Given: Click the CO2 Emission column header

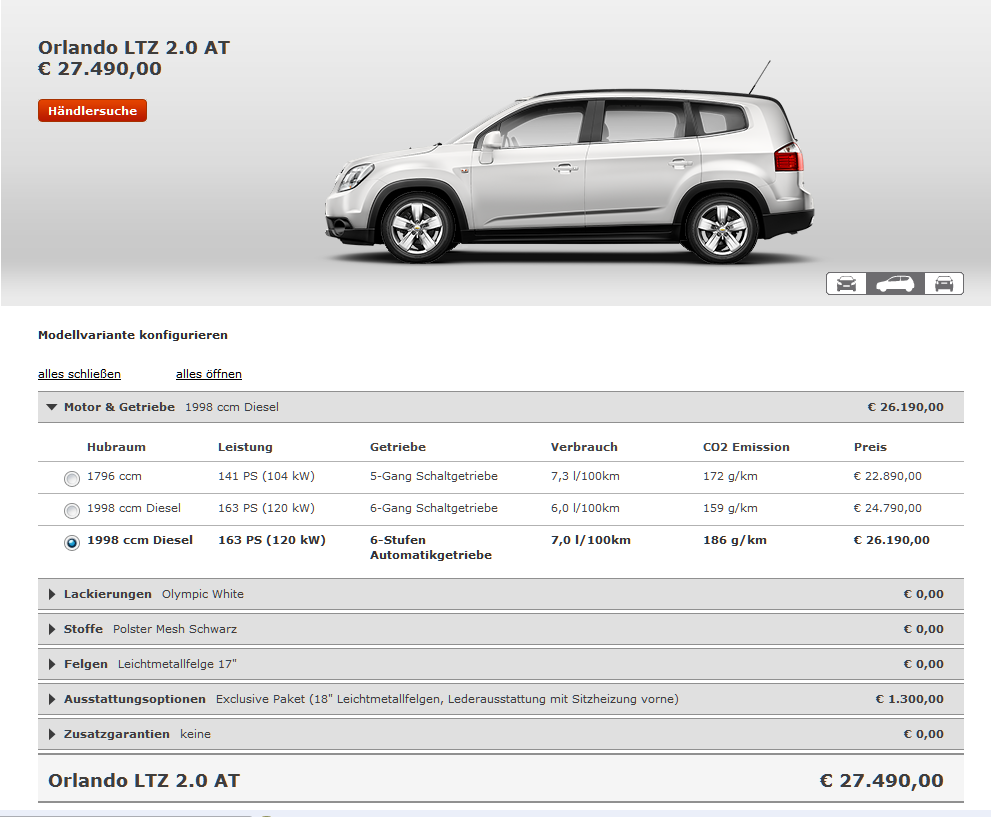Looking at the screenshot, I should click(x=746, y=447).
